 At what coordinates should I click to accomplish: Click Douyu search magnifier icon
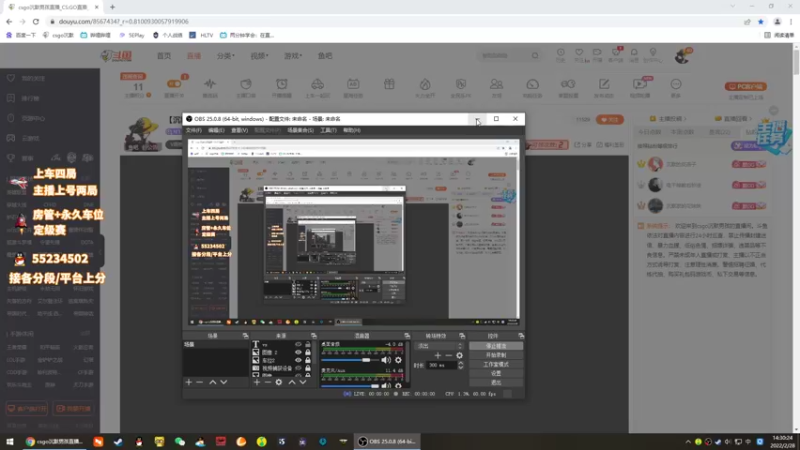coord(535,55)
